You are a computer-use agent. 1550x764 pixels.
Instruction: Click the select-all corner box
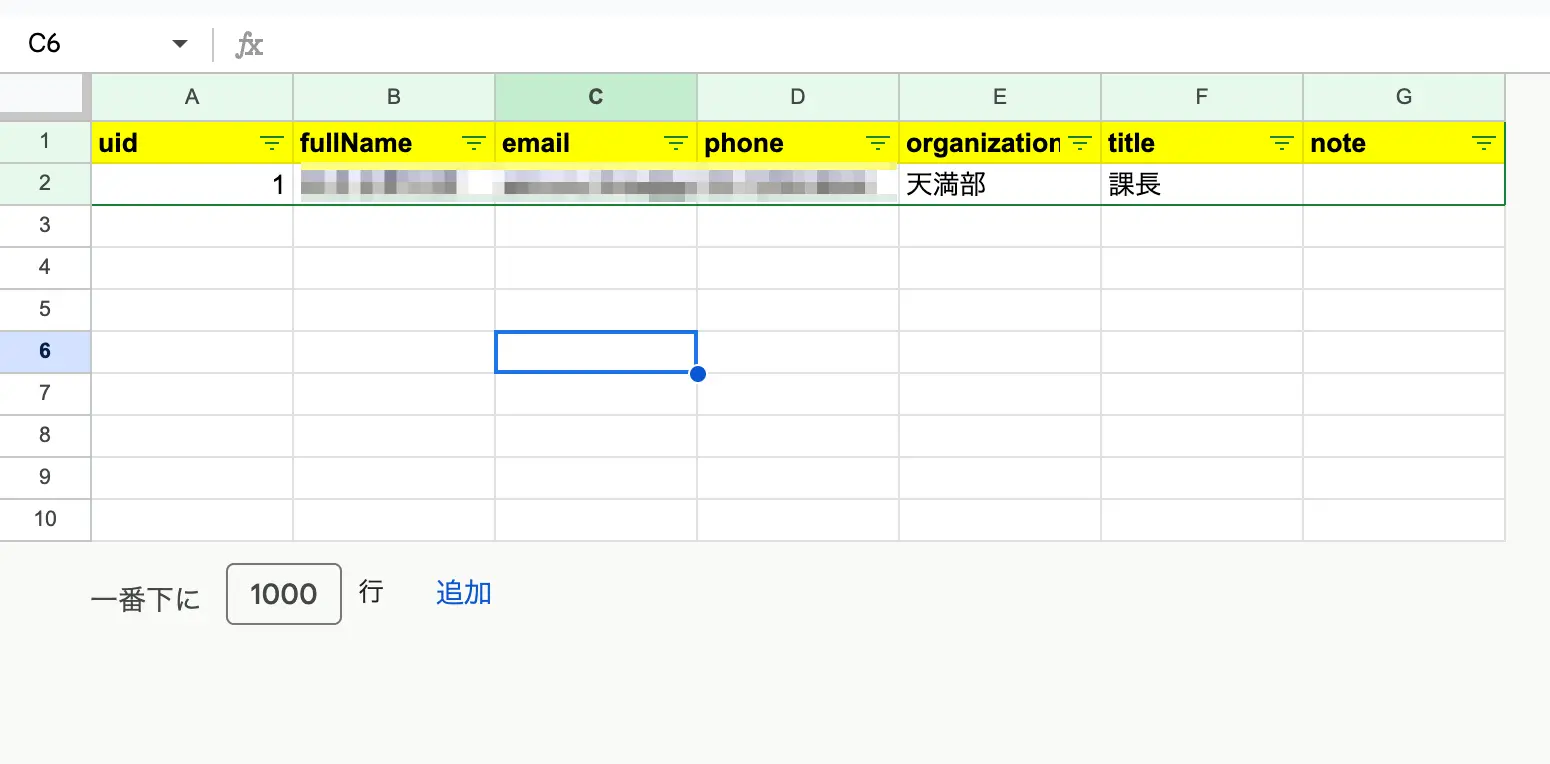(45, 95)
